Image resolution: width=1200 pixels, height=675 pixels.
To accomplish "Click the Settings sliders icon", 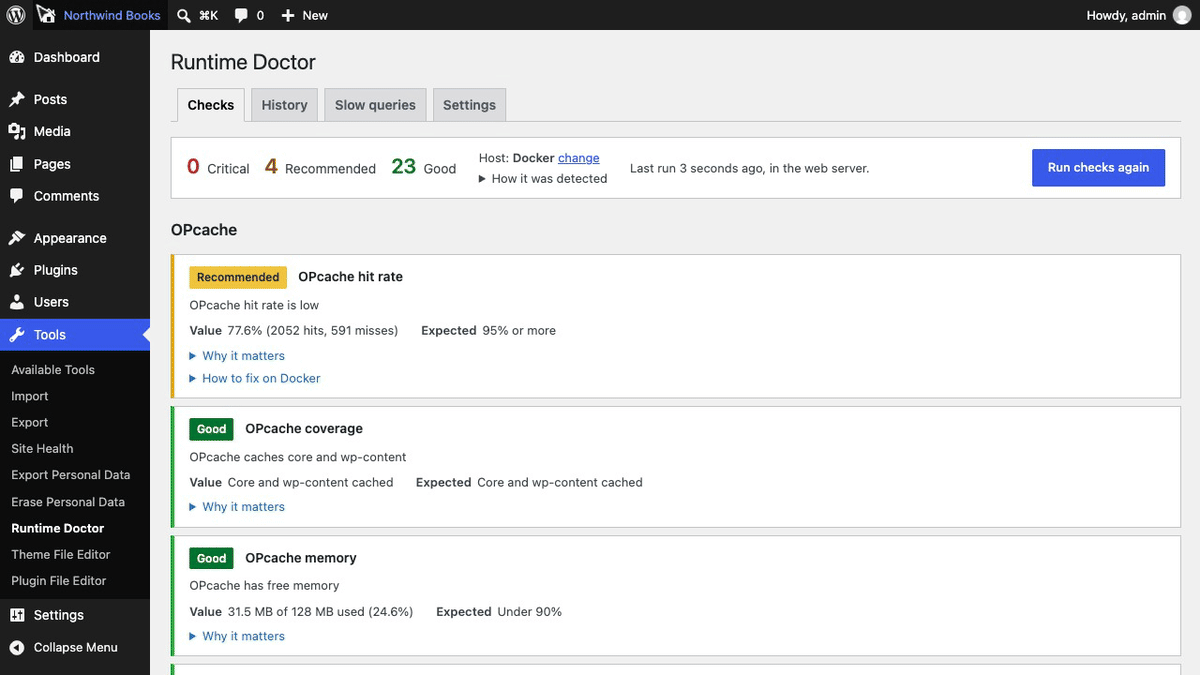I will (x=16, y=615).
